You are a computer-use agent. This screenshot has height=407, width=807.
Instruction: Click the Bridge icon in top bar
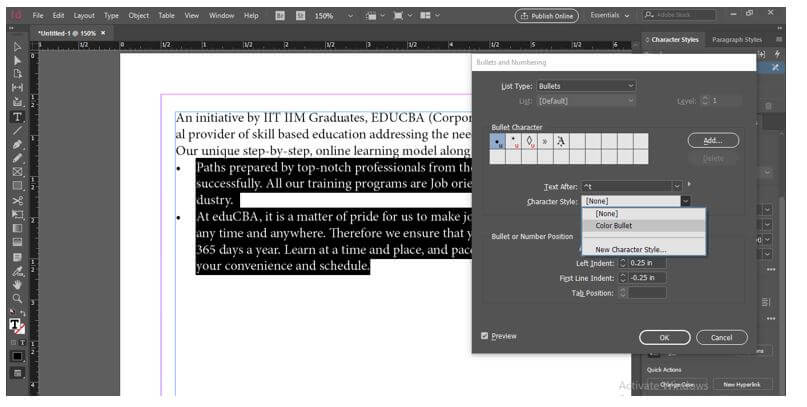tap(280, 16)
